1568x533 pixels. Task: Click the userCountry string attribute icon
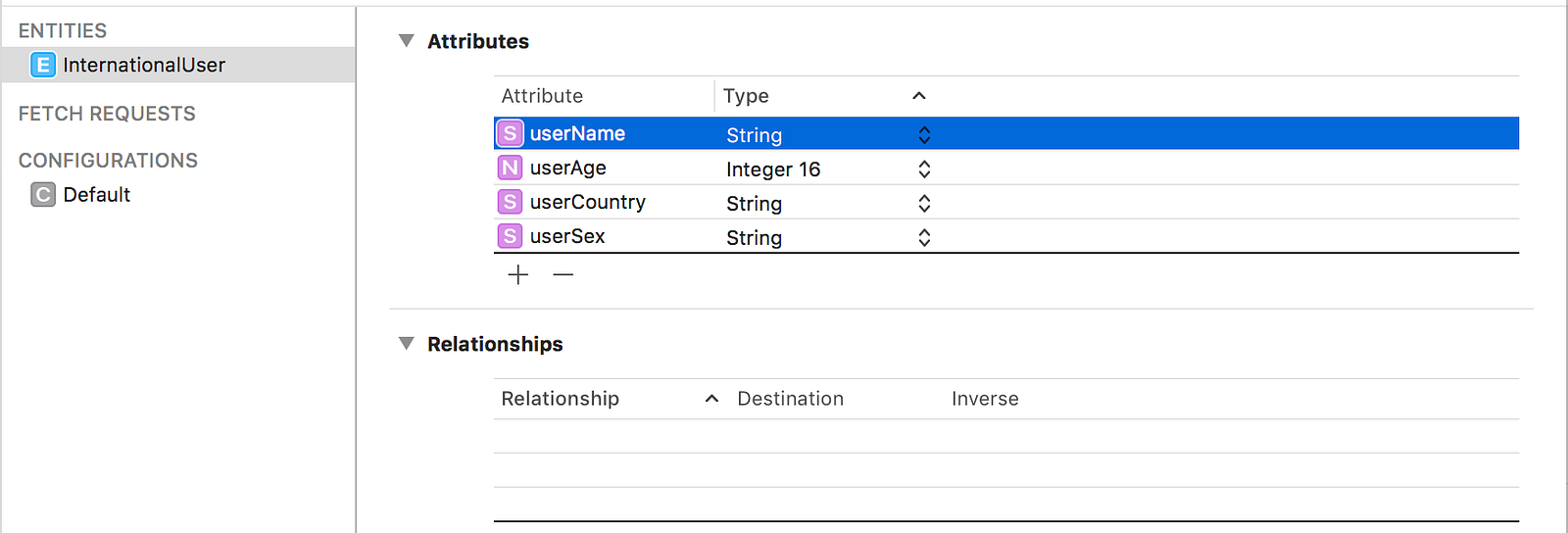[510, 202]
